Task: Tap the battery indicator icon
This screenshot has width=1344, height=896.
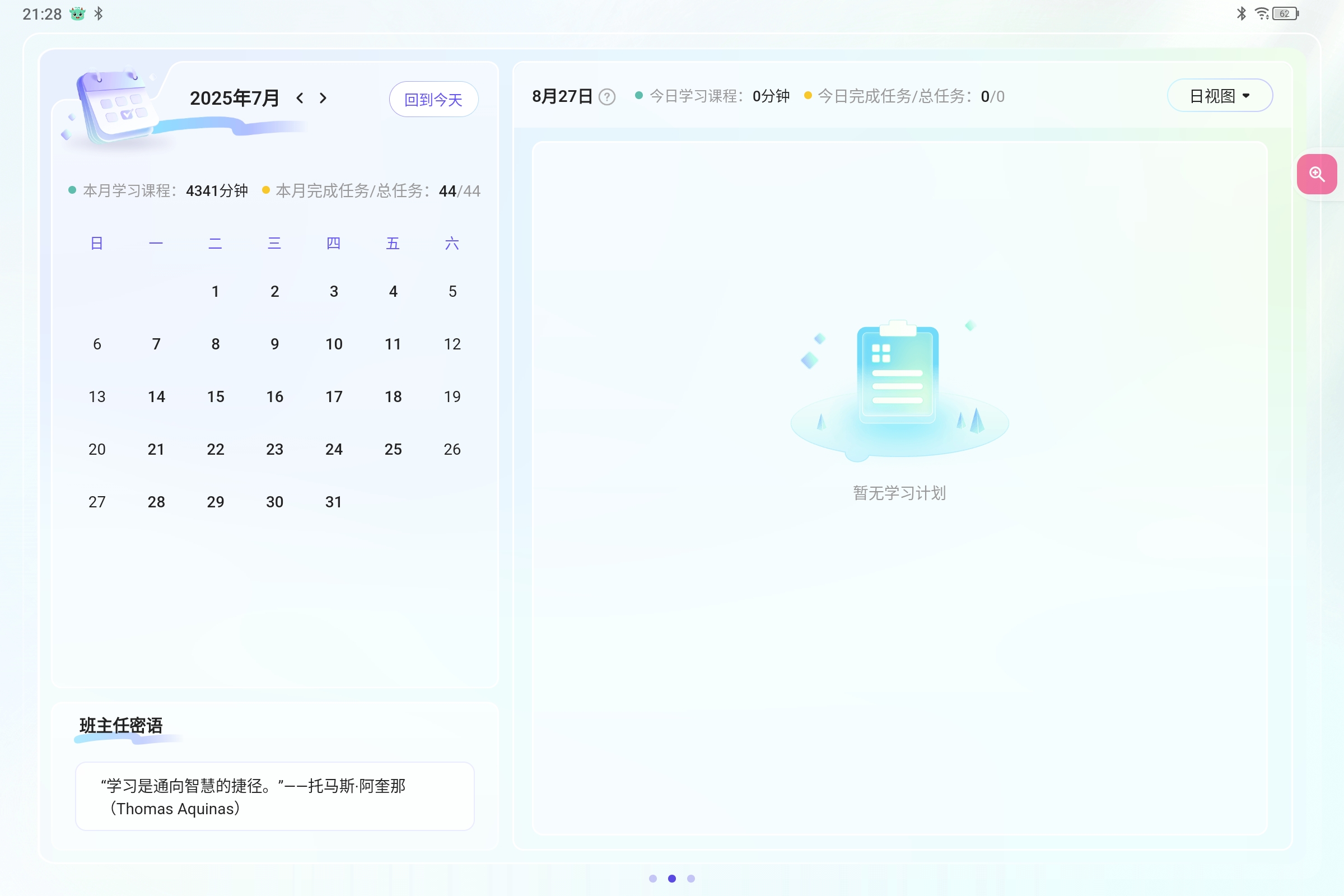Action: coord(1285,13)
